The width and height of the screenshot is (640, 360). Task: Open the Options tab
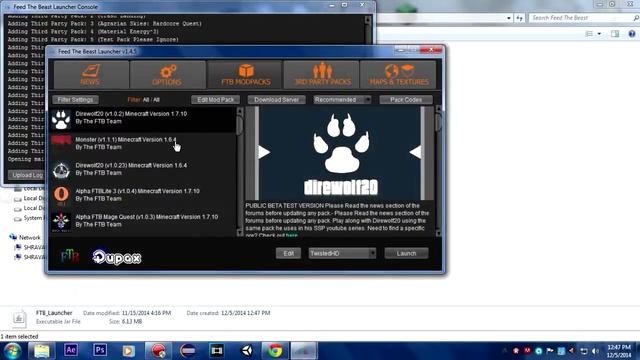click(168, 74)
